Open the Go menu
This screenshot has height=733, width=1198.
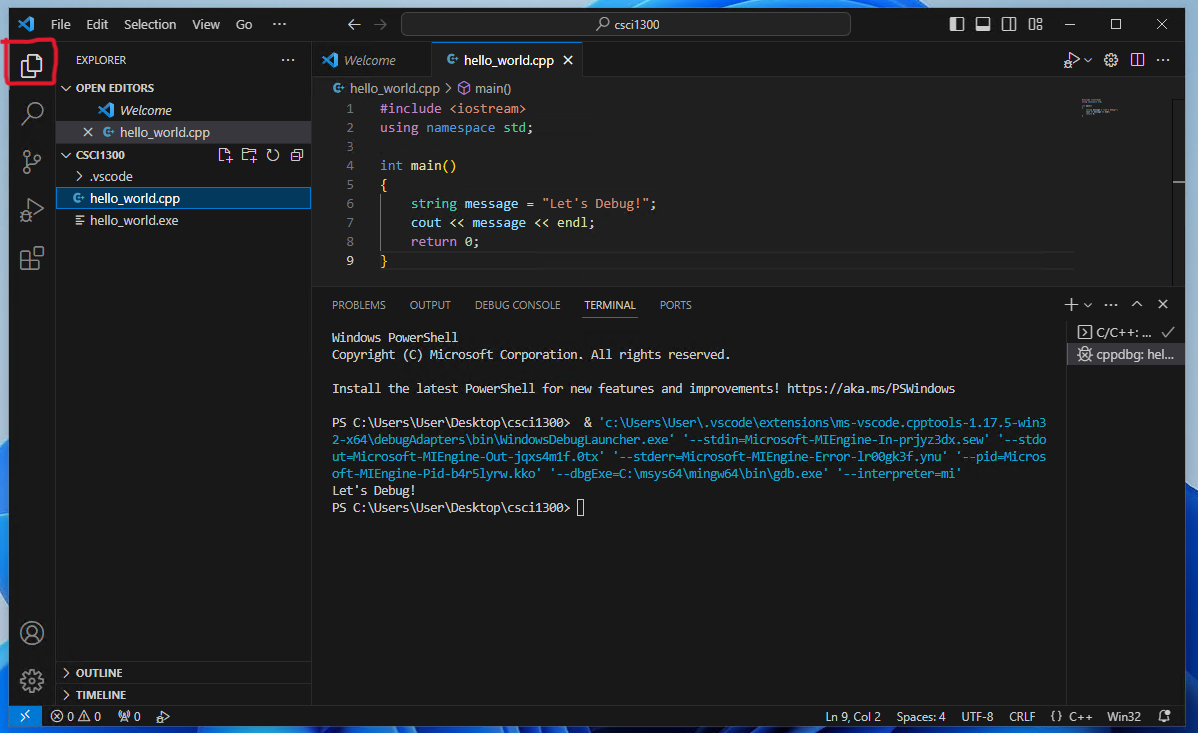244,24
